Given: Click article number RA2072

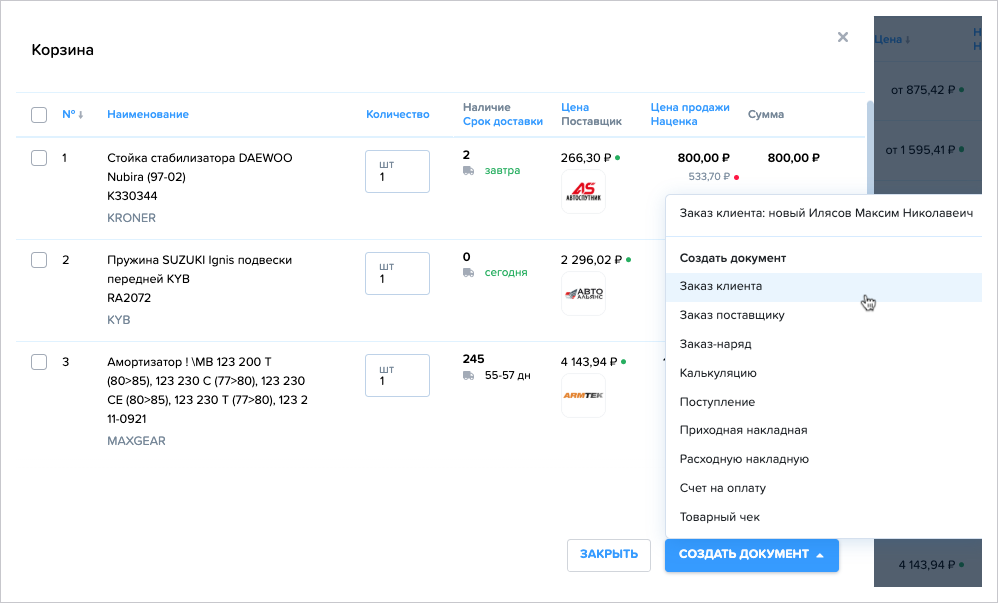Looking at the screenshot, I should [128, 298].
